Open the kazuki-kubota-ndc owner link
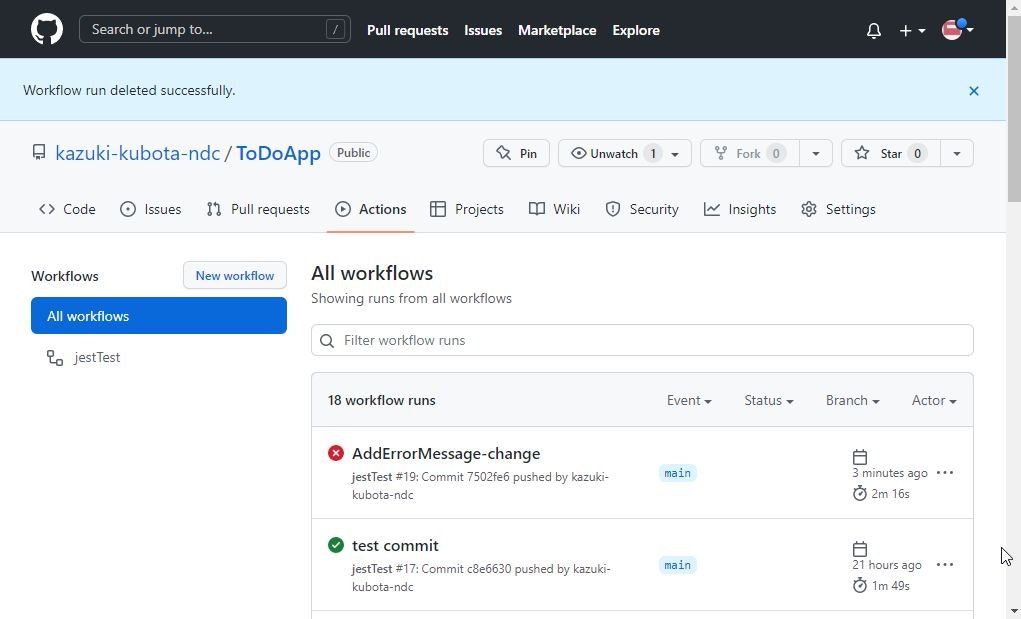This screenshot has height=619, width=1021. click(x=137, y=153)
